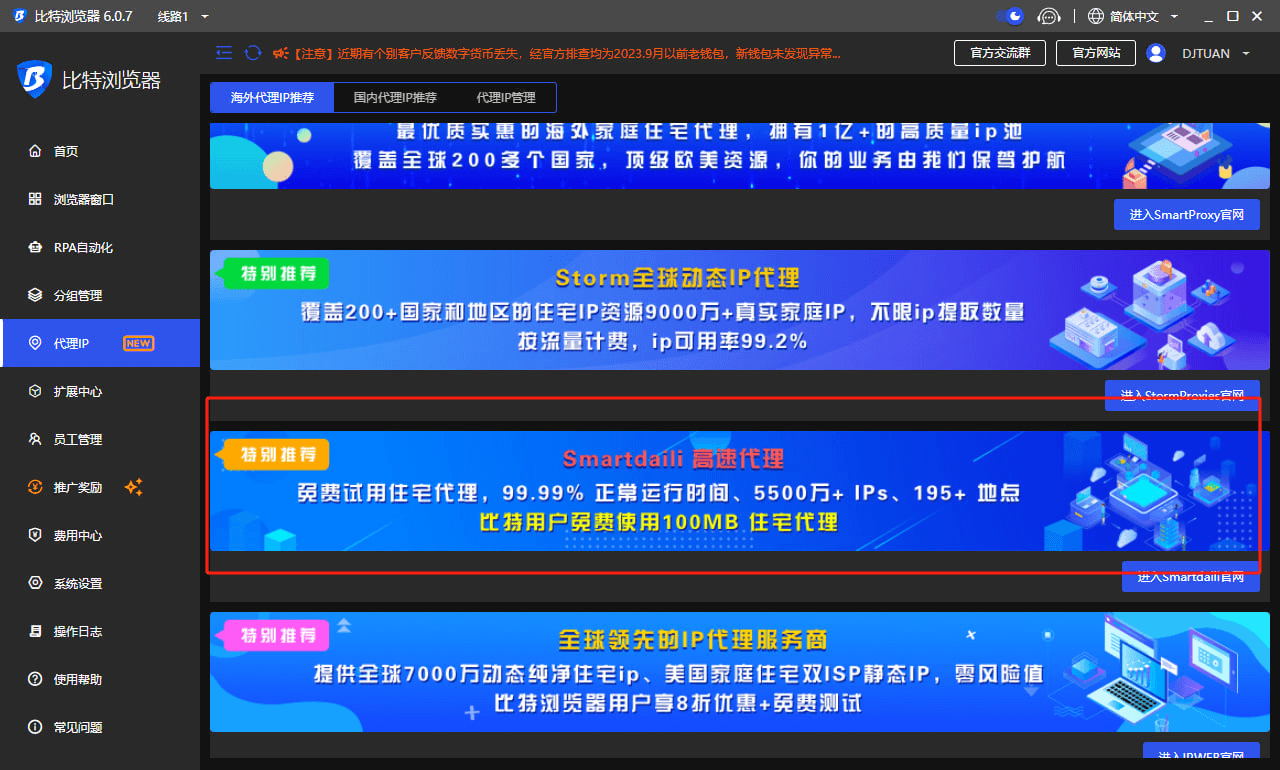1280x770 pixels.
Task: Expand the DJTUAN account menu
Action: point(1216,53)
